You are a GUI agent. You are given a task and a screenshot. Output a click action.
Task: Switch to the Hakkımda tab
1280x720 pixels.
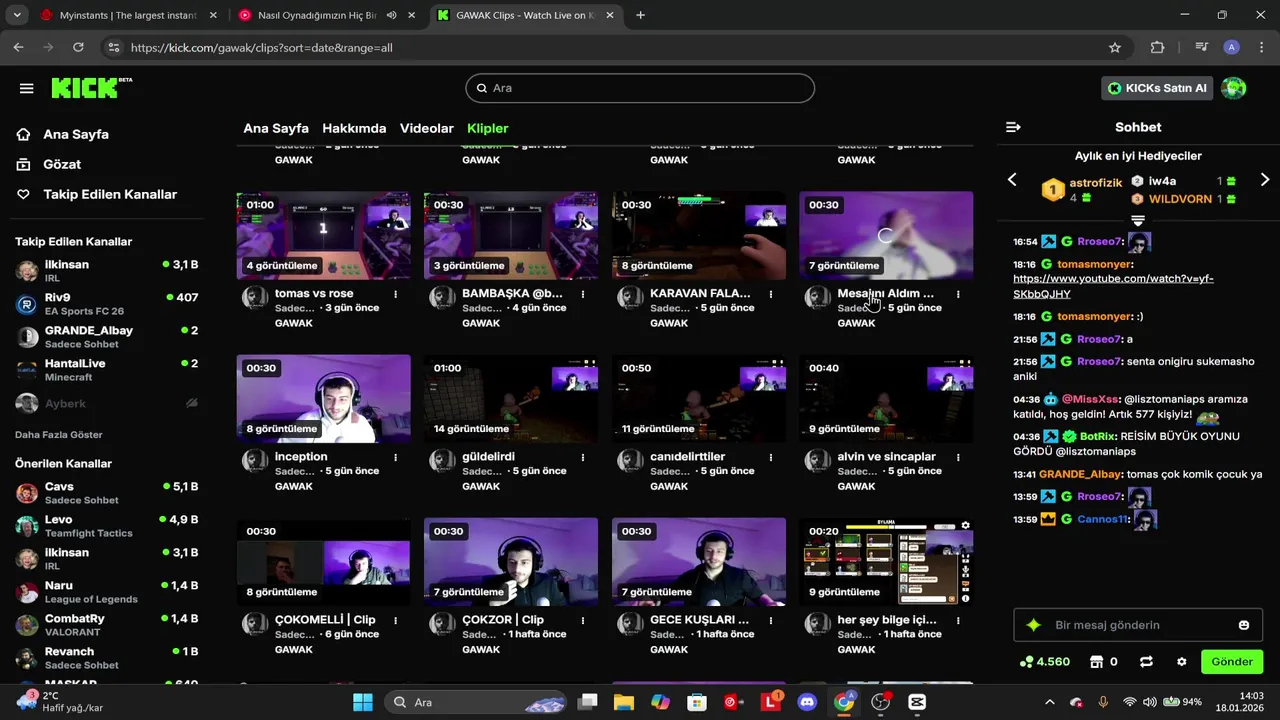point(354,128)
